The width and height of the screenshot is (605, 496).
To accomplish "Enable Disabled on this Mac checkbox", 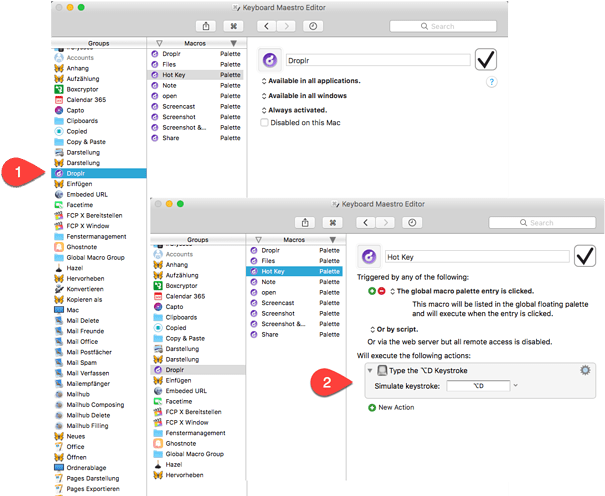I will point(264,123).
